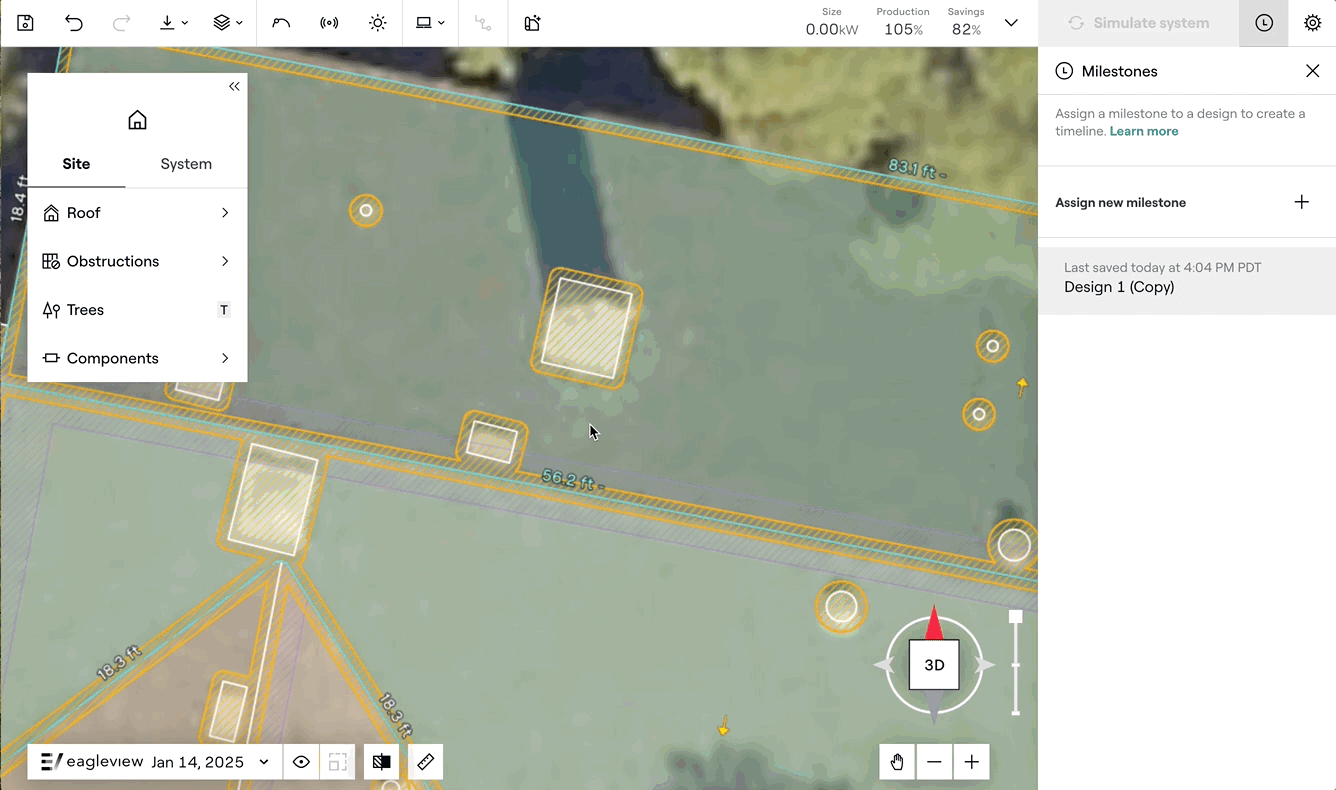The width and height of the screenshot is (1336, 790).
Task: Click the zoom in plus button
Action: [971, 762]
